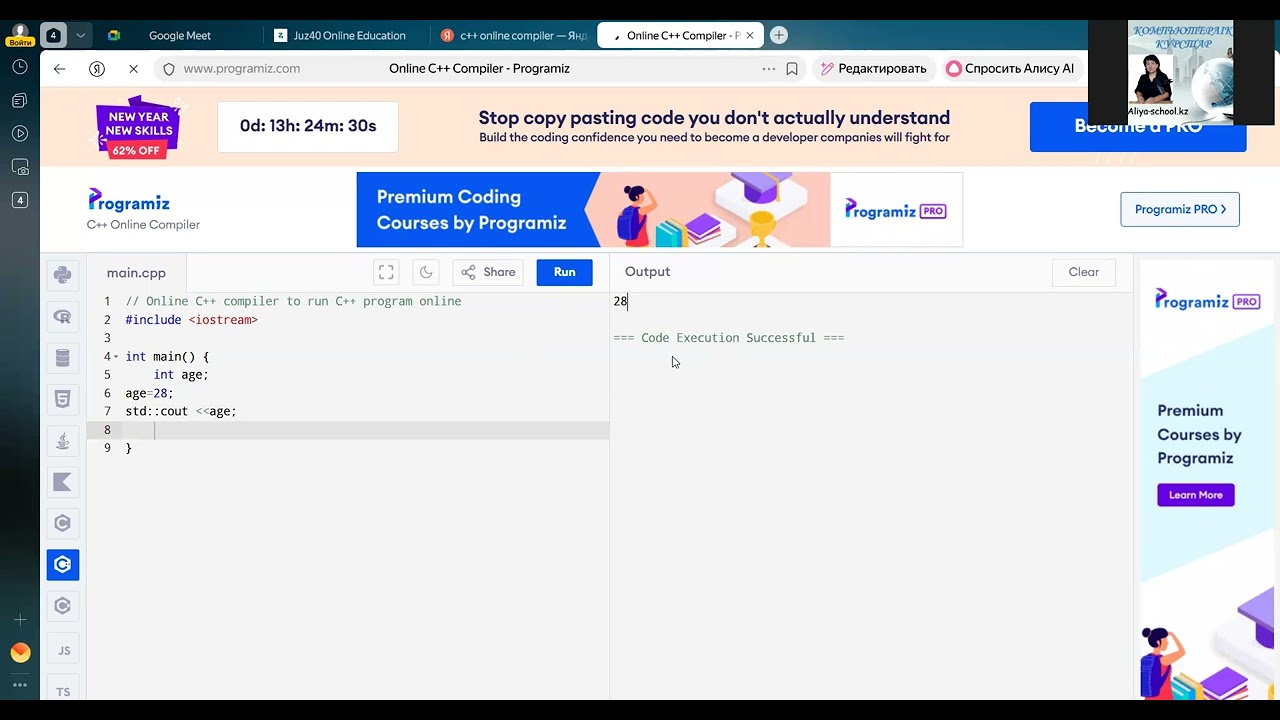Click the Programiz PRO logo in the side ad
Viewport: 1280px width, 720px height.
click(1207, 300)
